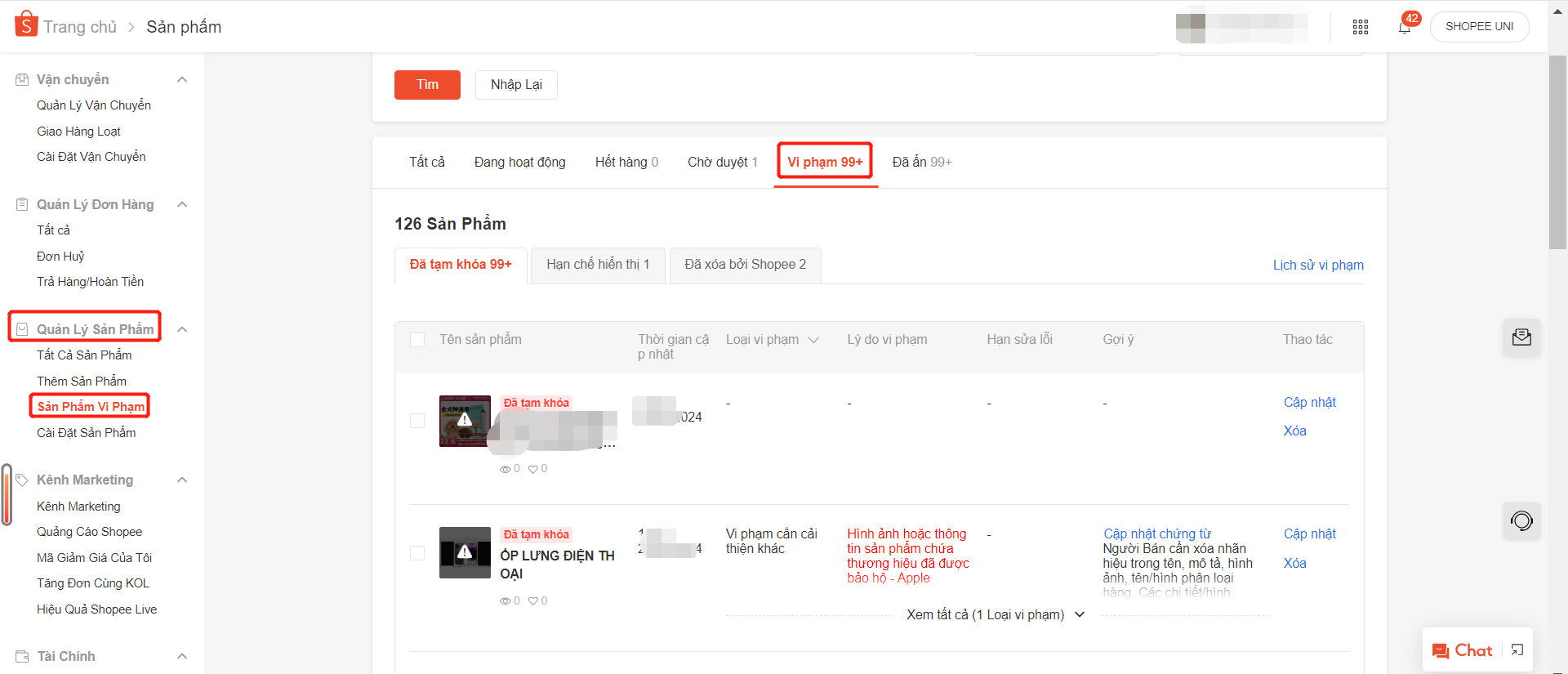
Task: Switch to the Hết hàng tab
Action: [x=626, y=162]
